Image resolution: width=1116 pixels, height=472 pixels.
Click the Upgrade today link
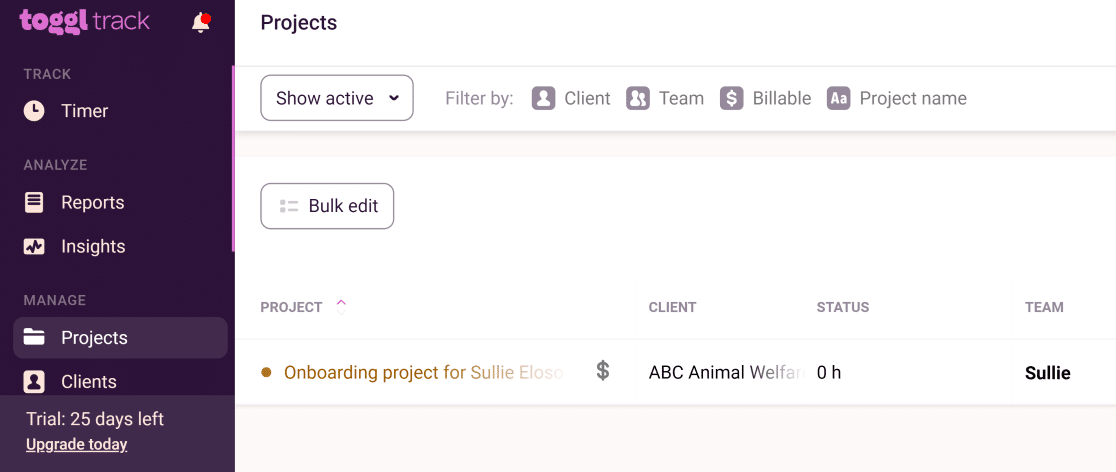coord(77,445)
